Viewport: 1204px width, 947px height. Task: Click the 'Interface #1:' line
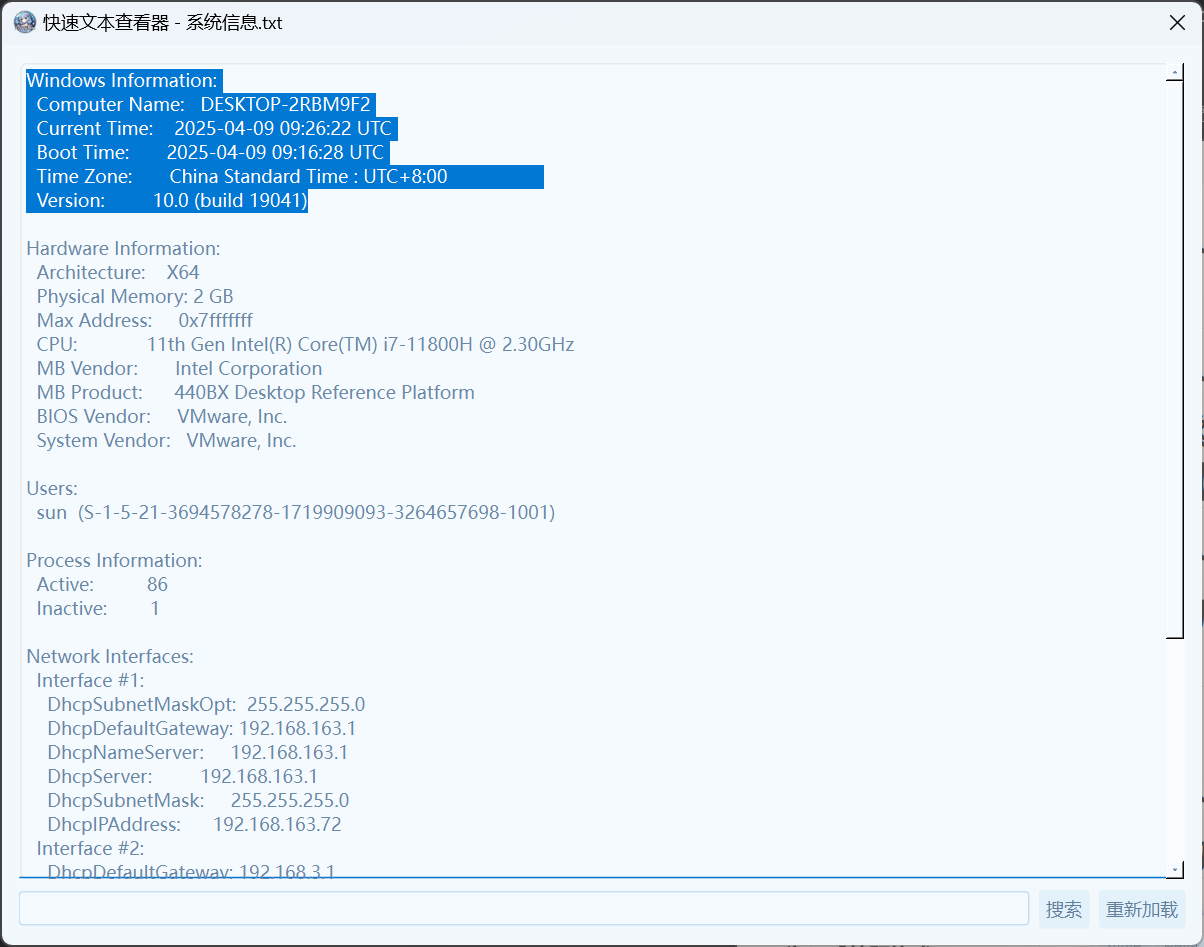click(x=90, y=681)
